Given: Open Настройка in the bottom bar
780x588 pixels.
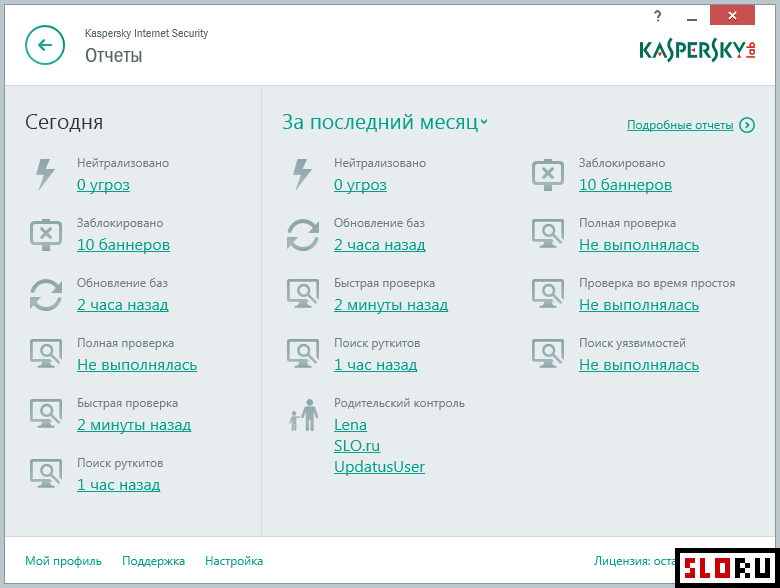Looking at the screenshot, I should pos(234,561).
